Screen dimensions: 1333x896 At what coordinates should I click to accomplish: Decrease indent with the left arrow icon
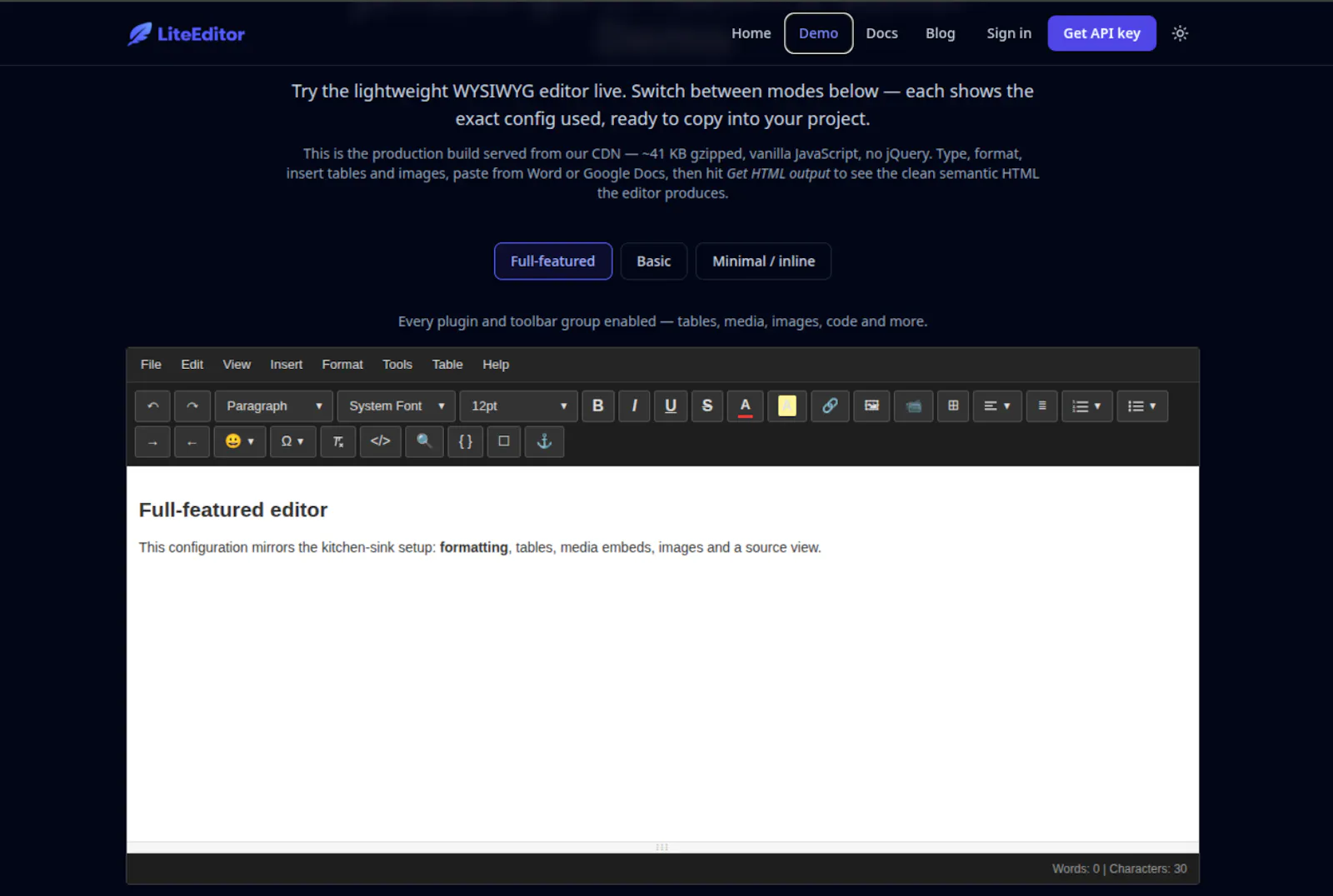[192, 442]
